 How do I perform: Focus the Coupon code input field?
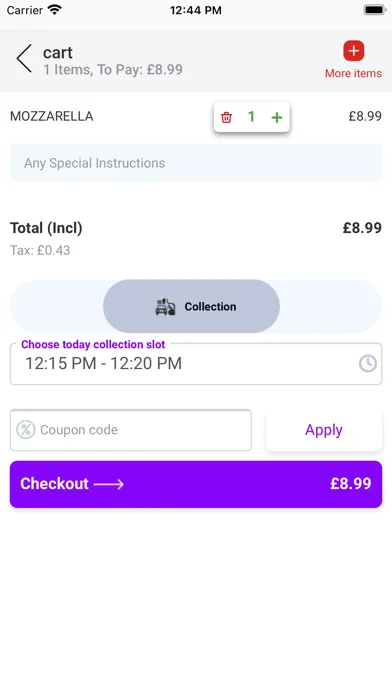(x=131, y=430)
